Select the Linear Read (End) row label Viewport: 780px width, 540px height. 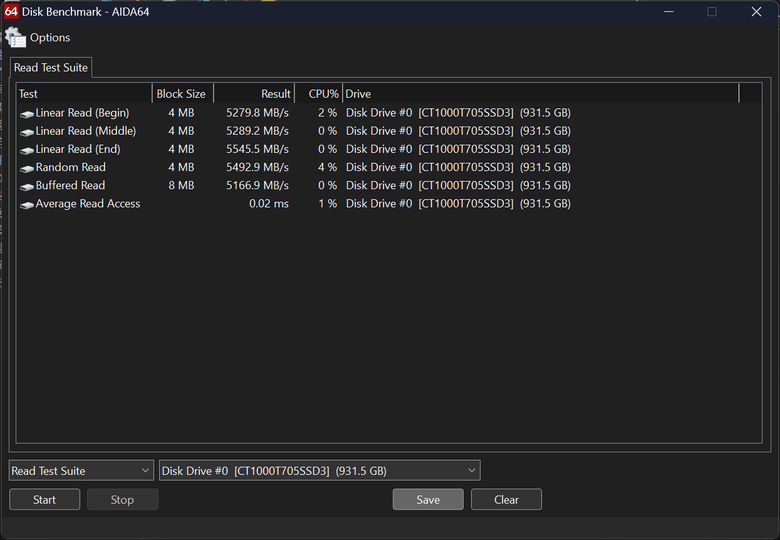(78, 149)
